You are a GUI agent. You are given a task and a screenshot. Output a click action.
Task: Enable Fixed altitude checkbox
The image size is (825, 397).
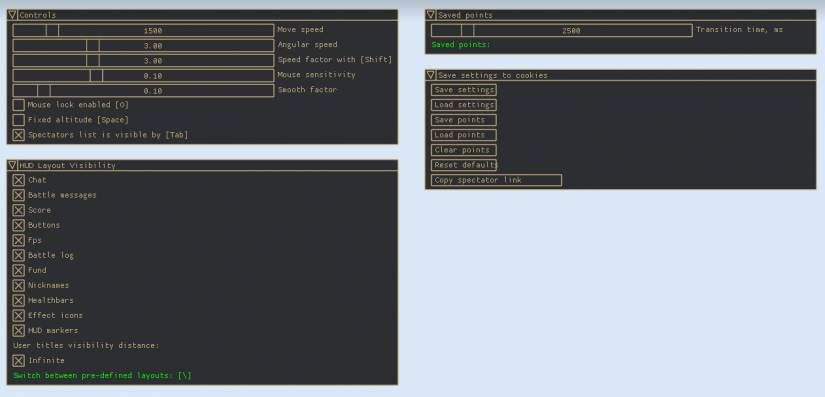click(x=18, y=120)
